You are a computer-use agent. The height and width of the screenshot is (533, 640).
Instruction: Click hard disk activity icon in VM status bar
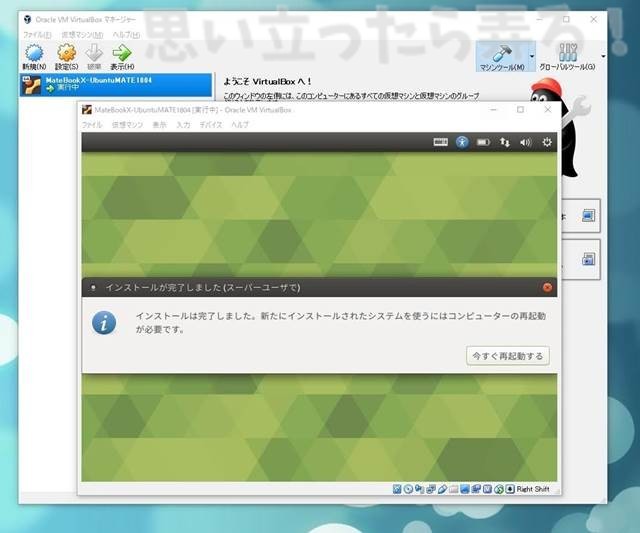(x=397, y=489)
